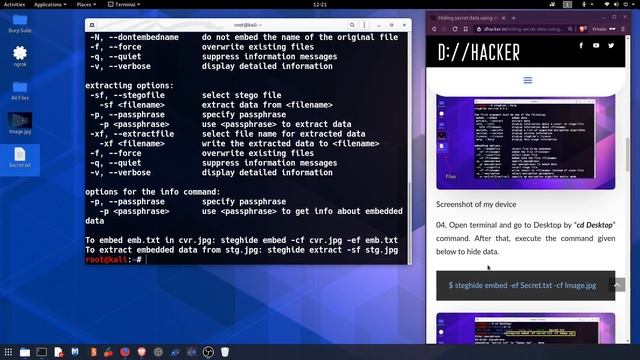Open the ngrok desktop icon
Viewport: 640px width, 360px height.
tap(20, 56)
